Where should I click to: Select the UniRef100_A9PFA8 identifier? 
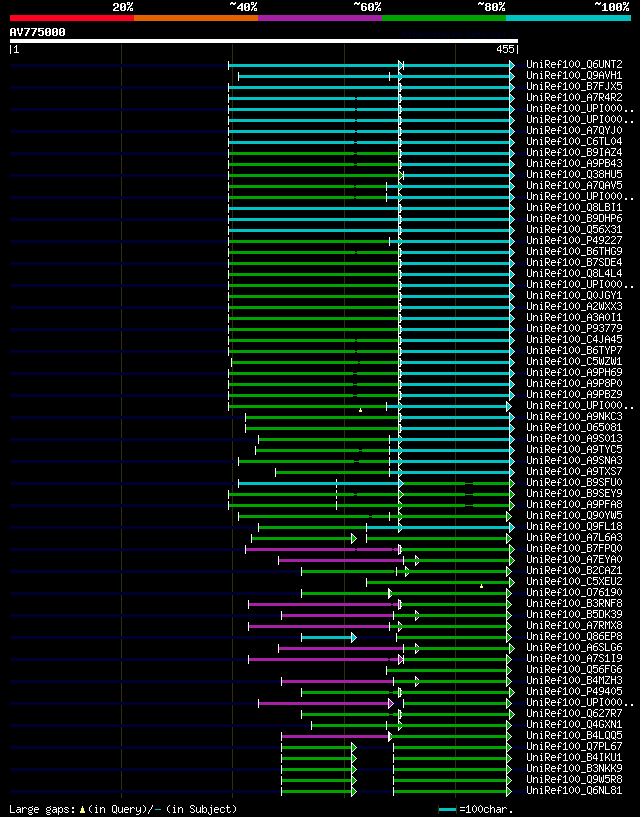click(574, 504)
